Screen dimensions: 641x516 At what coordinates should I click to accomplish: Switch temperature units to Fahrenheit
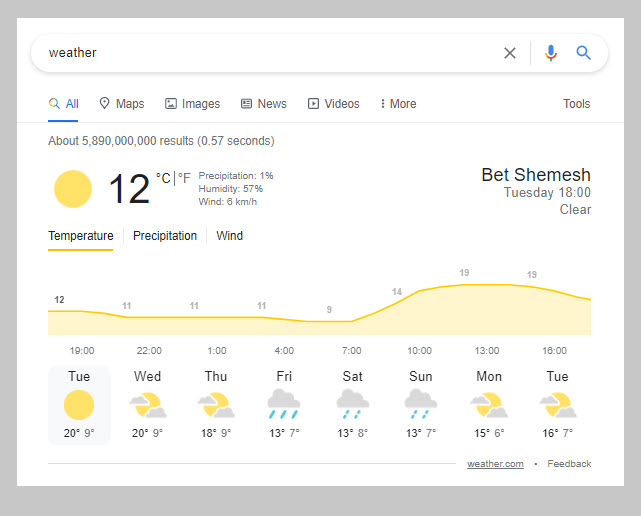coord(185,178)
